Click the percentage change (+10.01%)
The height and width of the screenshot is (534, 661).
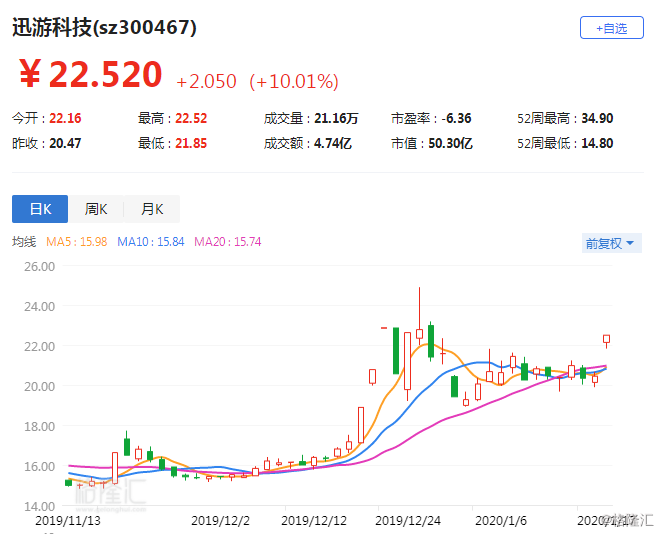point(294,81)
